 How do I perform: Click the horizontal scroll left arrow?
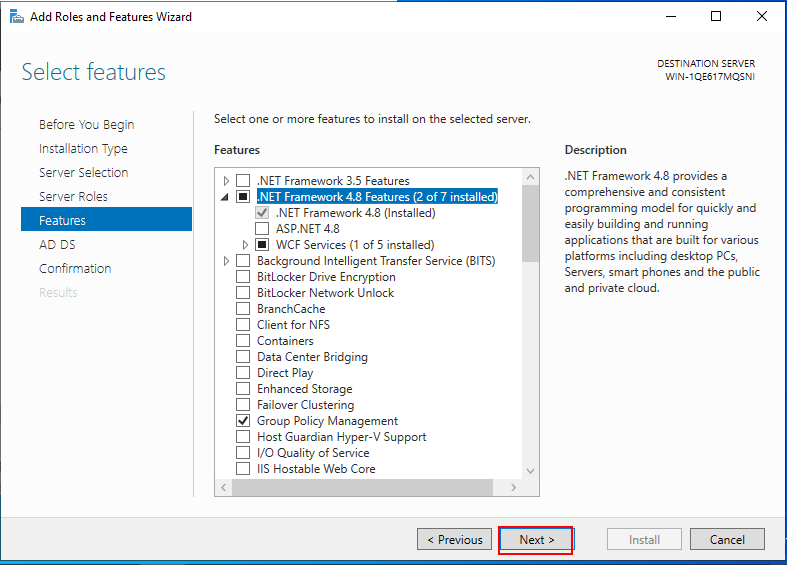click(x=223, y=487)
